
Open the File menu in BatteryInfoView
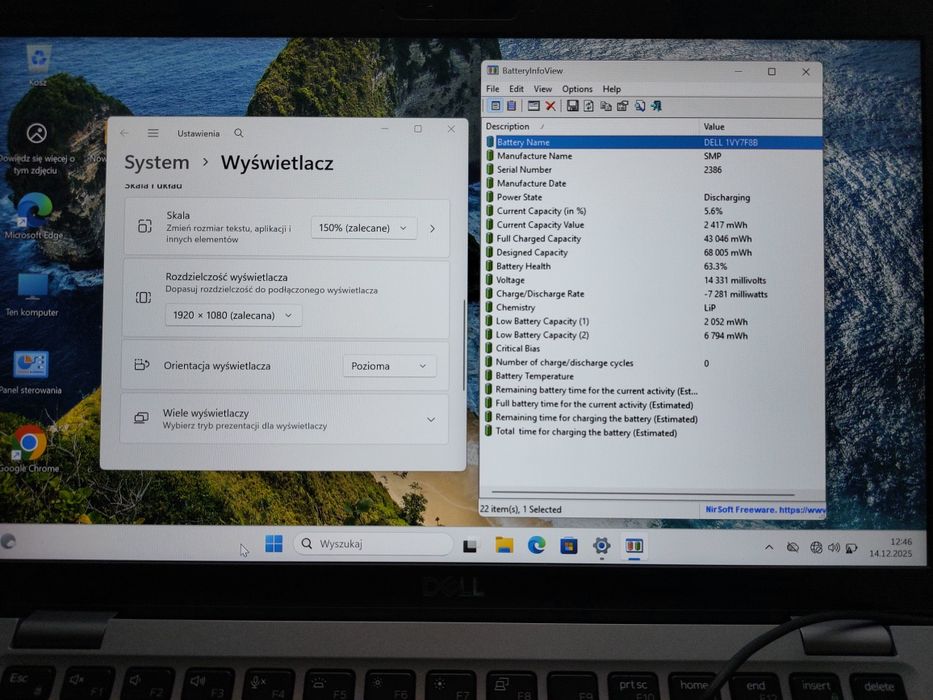pyautogui.click(x=493, y=89)
